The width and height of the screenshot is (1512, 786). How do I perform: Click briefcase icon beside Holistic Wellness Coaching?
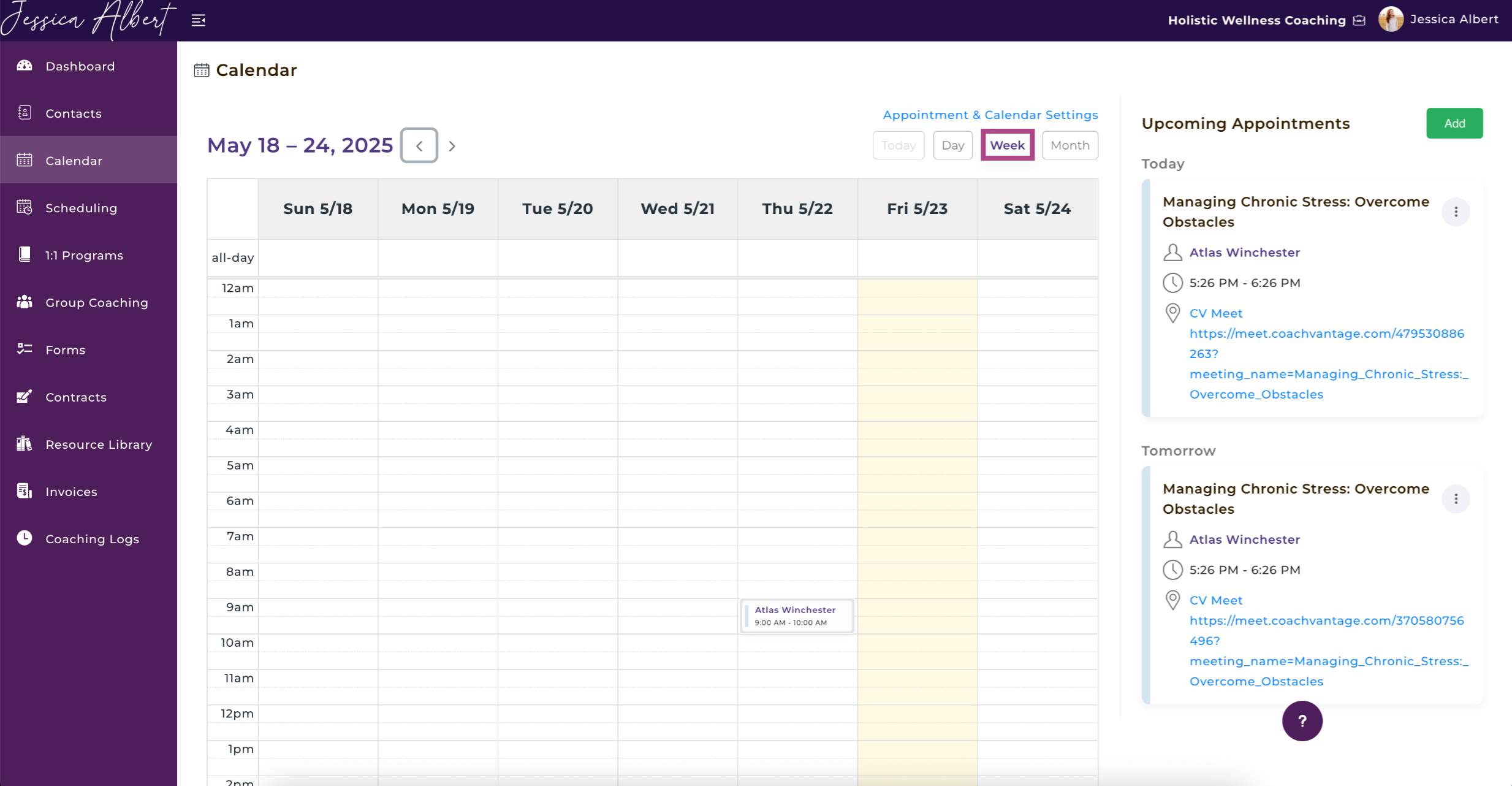1359,20
